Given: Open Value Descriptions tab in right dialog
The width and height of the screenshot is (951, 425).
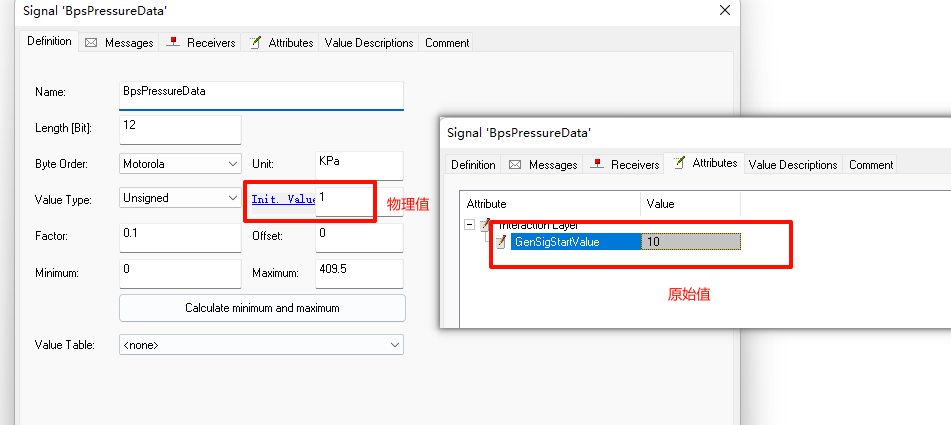Looking at the screenshot, I should (x=793, y=164).
